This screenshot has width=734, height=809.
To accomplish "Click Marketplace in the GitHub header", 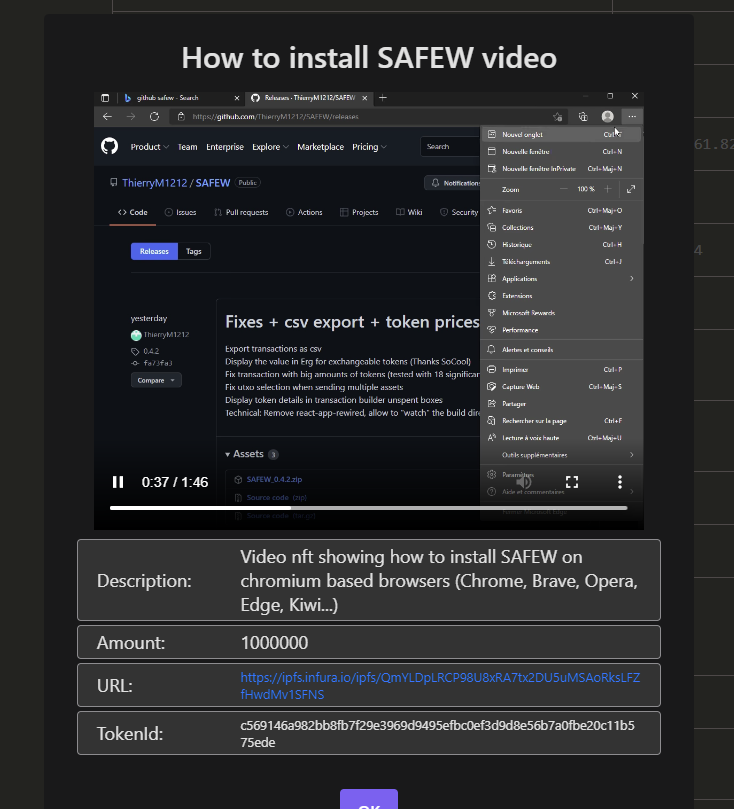I will click(x=320, y=147).
